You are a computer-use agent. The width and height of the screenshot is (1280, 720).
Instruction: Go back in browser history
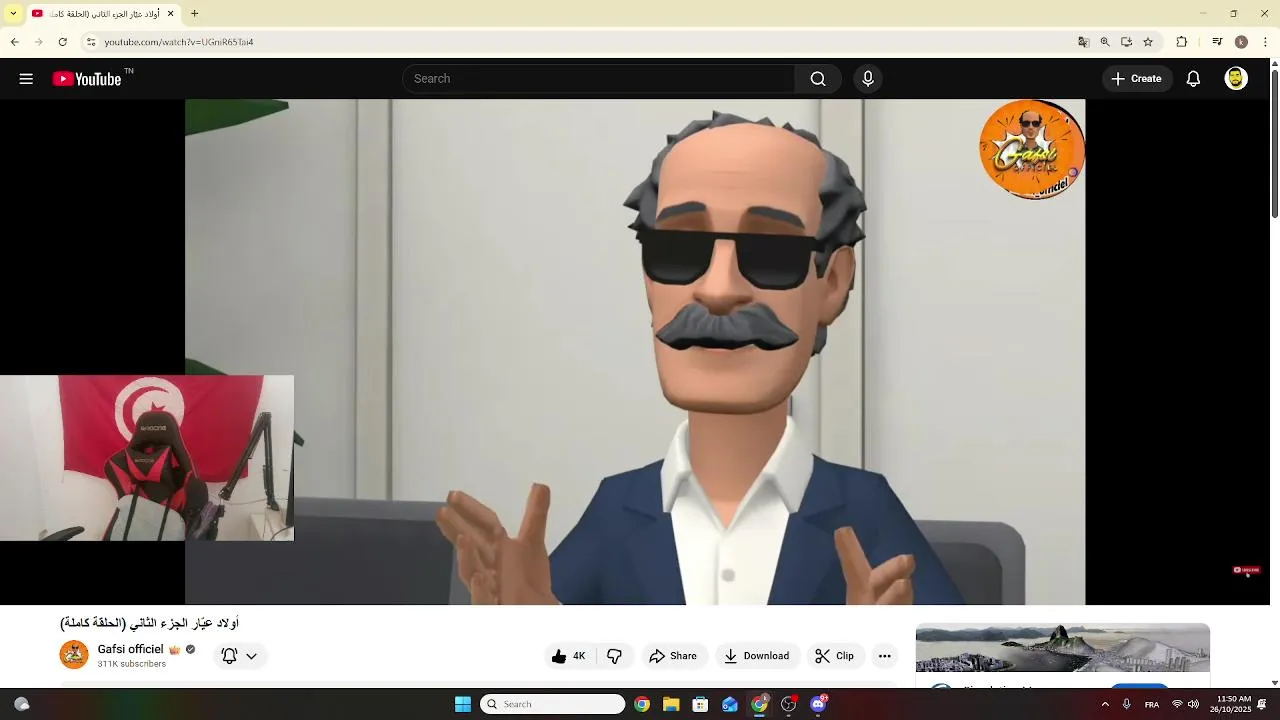pyautogui.click(x=14, y=42)
